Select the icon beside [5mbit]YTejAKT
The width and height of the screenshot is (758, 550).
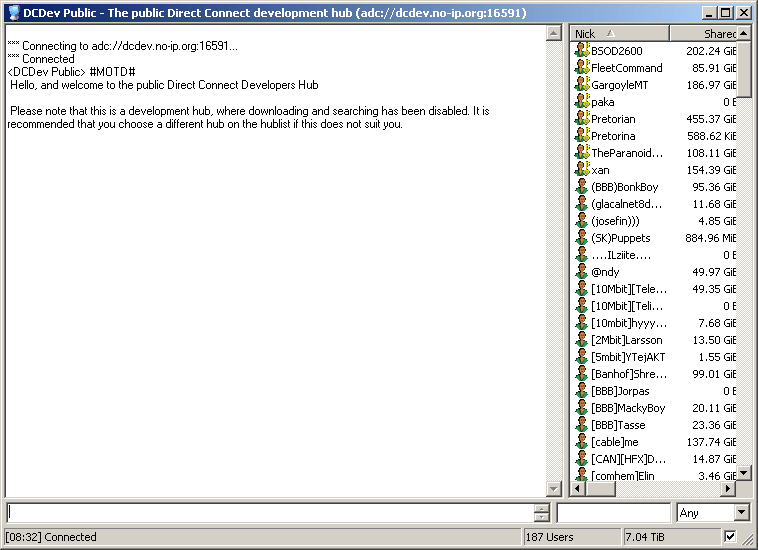[x=582, y=356]
